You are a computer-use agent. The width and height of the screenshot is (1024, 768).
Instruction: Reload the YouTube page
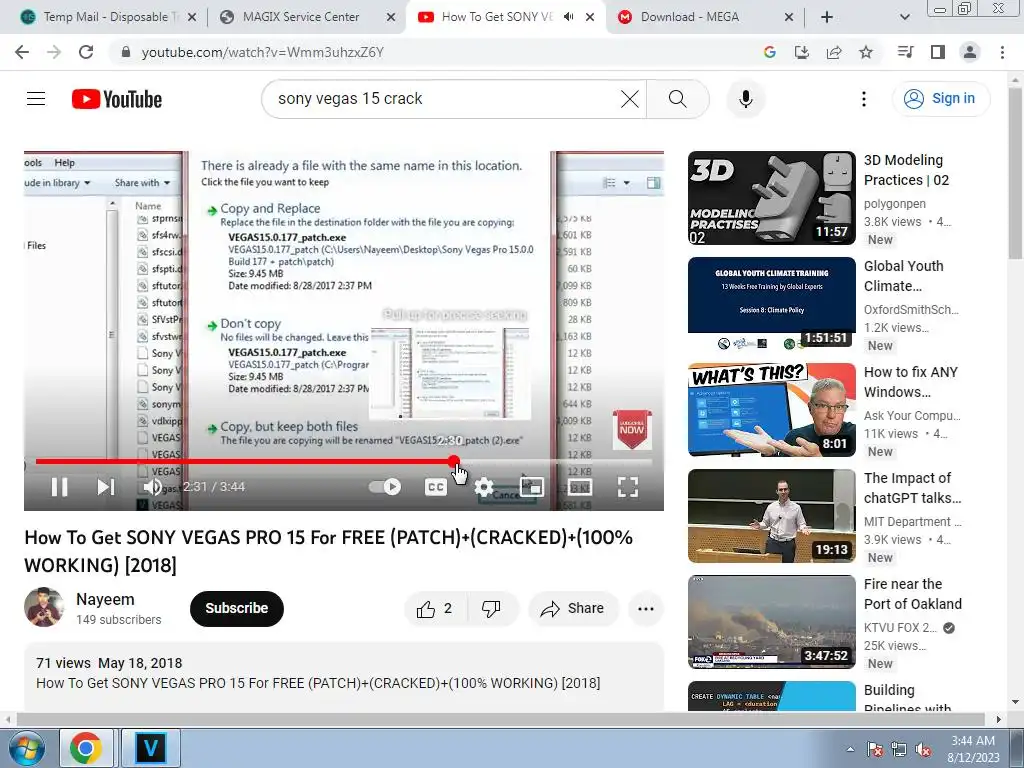(86, 52)
